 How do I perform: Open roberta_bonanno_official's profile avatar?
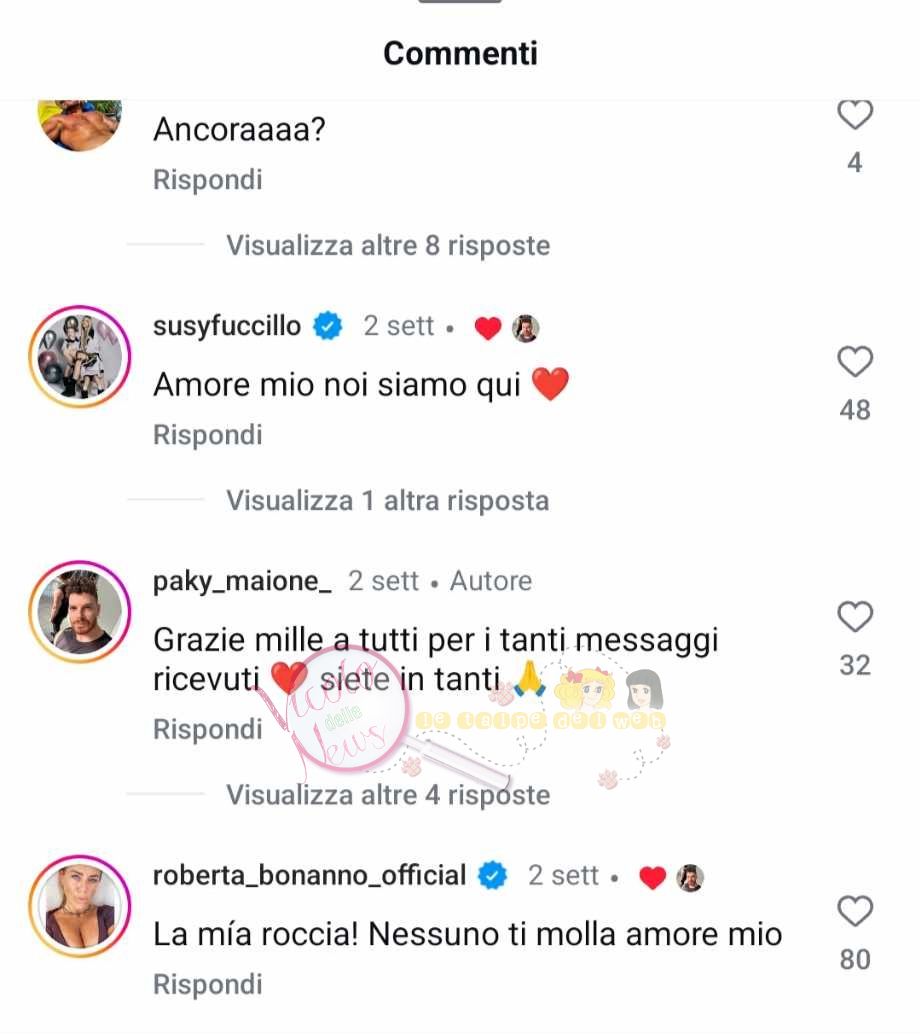tap(80, 907)
